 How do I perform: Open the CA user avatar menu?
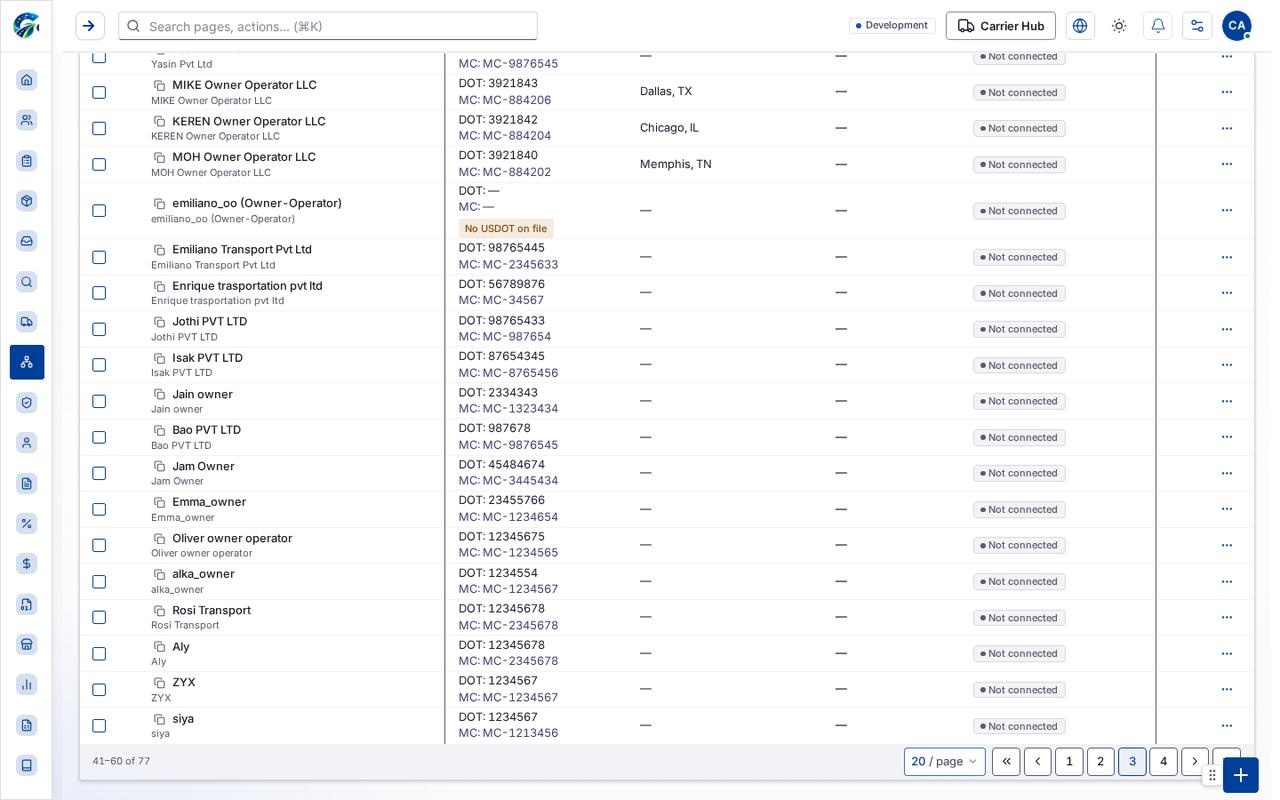coord(1237,26)
